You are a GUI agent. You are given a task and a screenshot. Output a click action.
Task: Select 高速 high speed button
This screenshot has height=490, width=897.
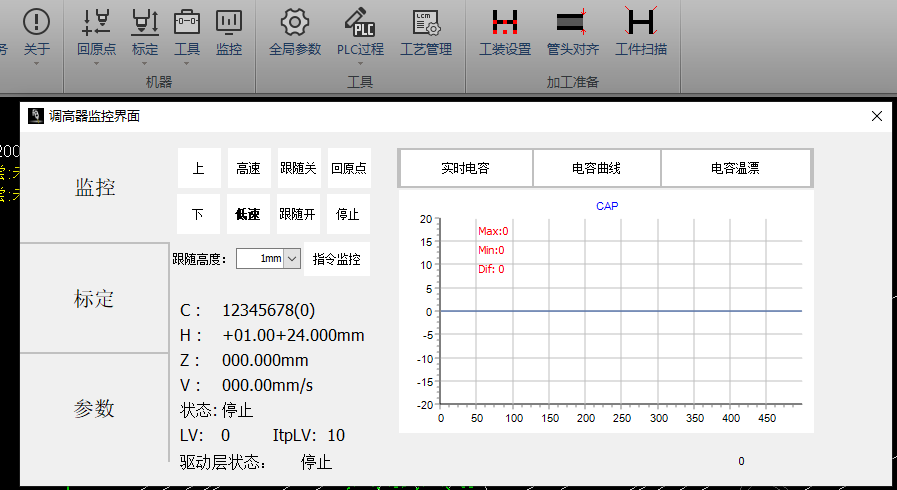click(249, 168)
